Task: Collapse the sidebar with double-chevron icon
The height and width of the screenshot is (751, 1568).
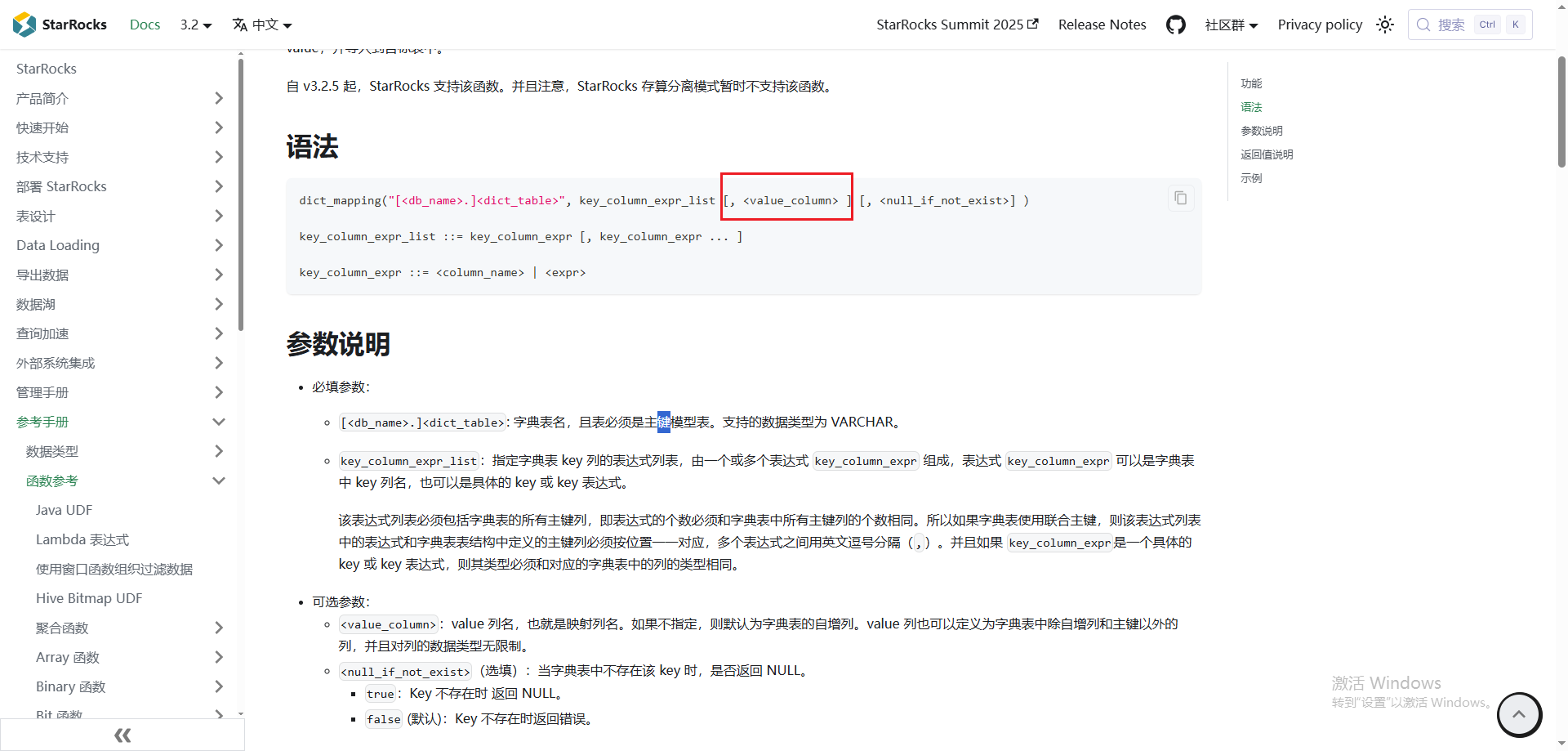Action: tap(122, 735)
